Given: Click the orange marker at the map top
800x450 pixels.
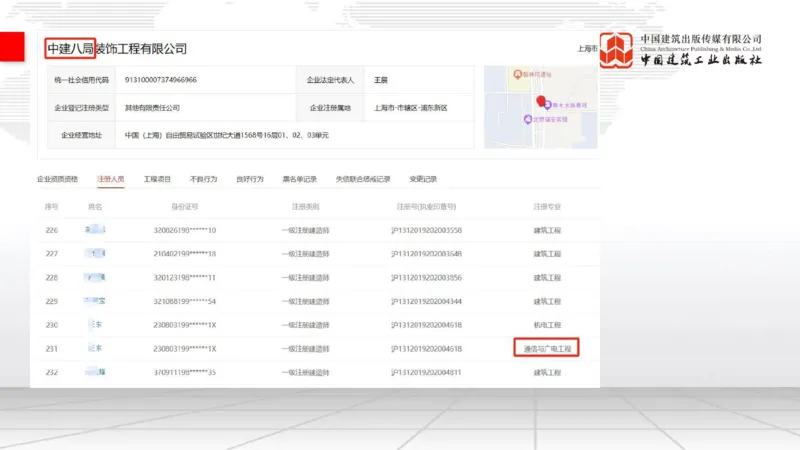Looking at the screenshot, I should [x=517, y=74].
